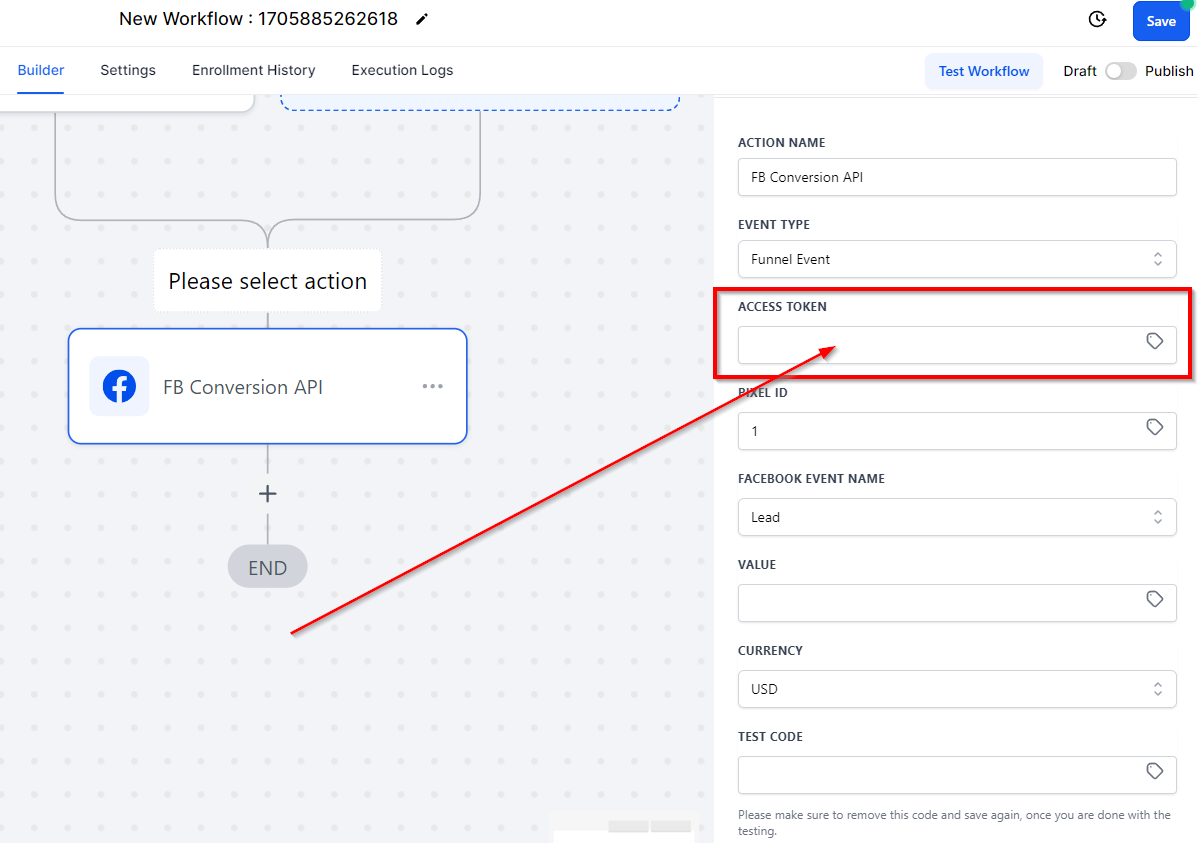Open the Facebook Event Name dropdown
Screen dimensions: 1198x843
tap(956, 517)
